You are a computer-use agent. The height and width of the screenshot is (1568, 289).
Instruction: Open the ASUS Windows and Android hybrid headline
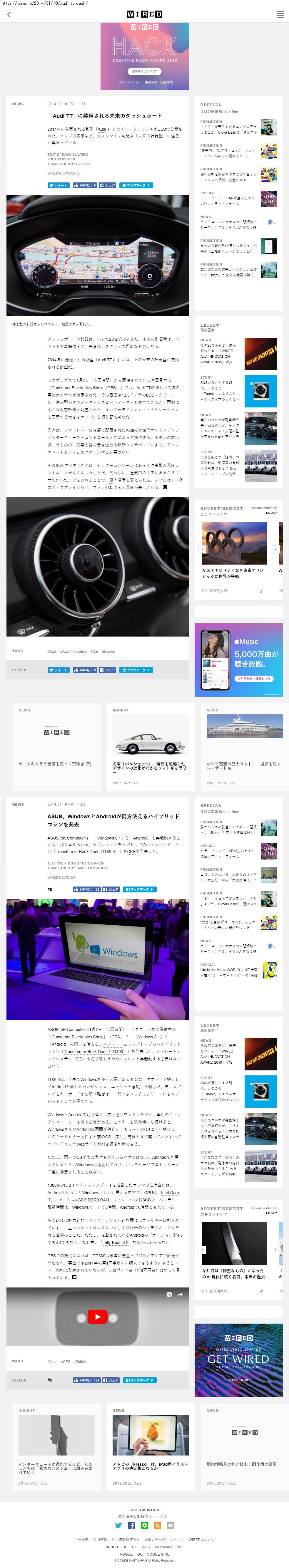tap(113, 820)
